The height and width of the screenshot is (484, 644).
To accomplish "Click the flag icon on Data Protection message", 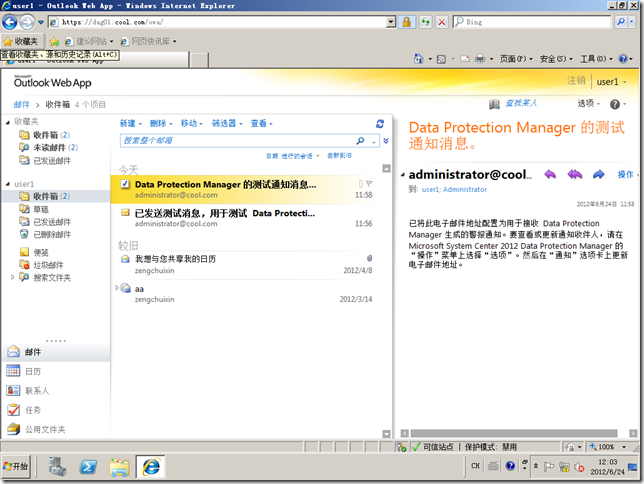I will pos(369,183).
